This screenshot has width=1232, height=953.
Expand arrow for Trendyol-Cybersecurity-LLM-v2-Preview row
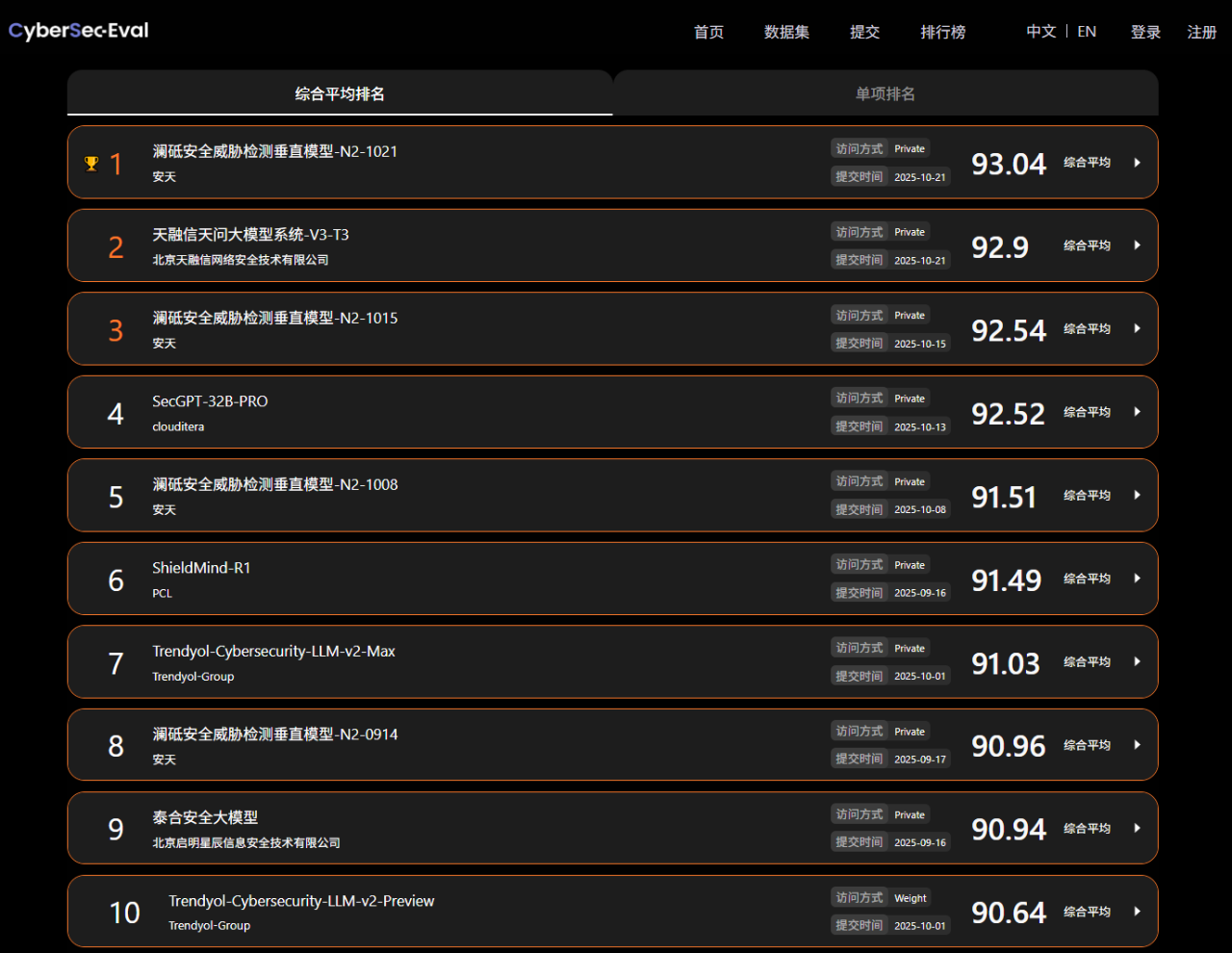(x=1137, y=912)
